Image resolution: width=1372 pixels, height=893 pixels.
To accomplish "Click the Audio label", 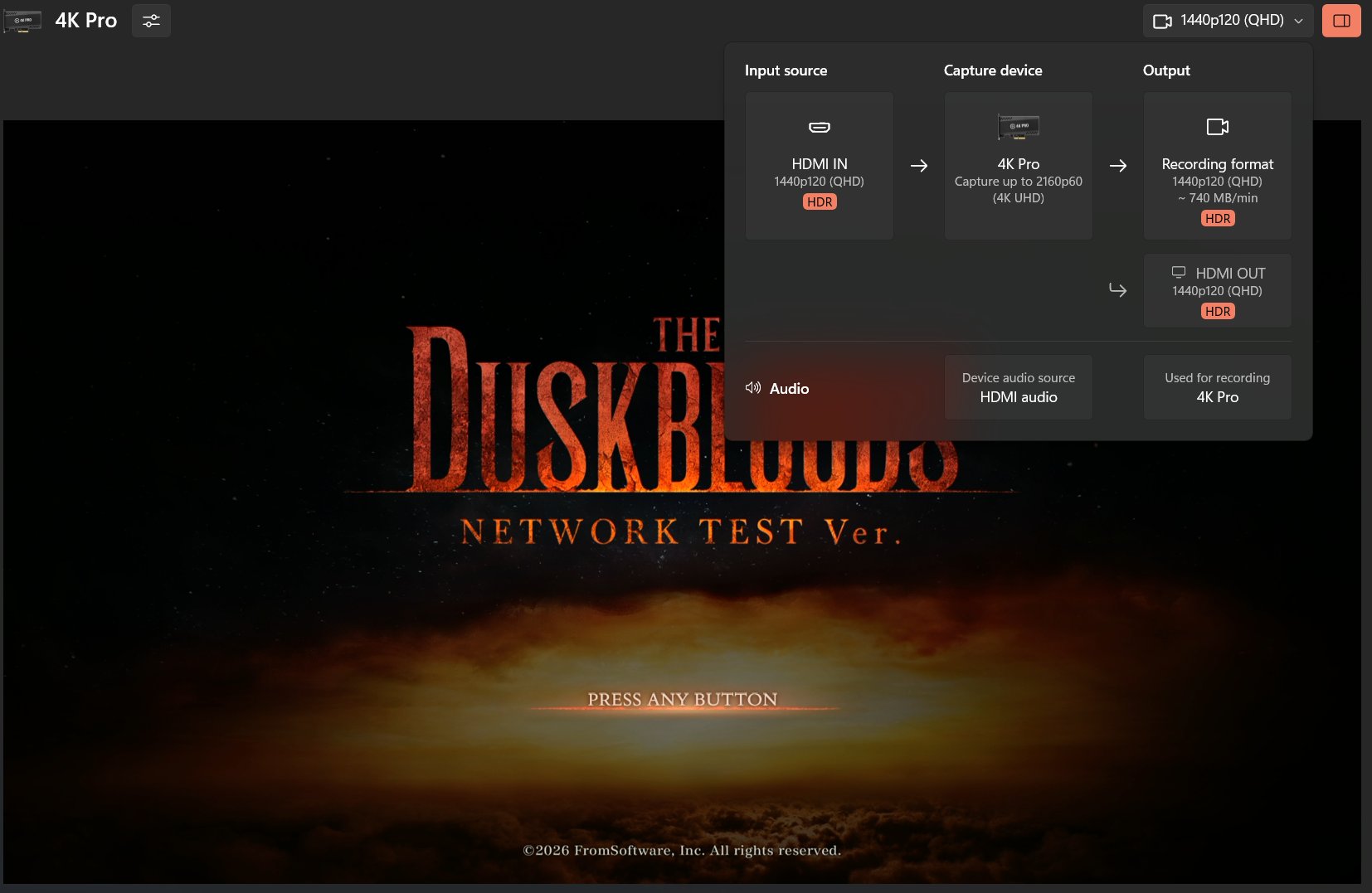I will coord(789,388).
